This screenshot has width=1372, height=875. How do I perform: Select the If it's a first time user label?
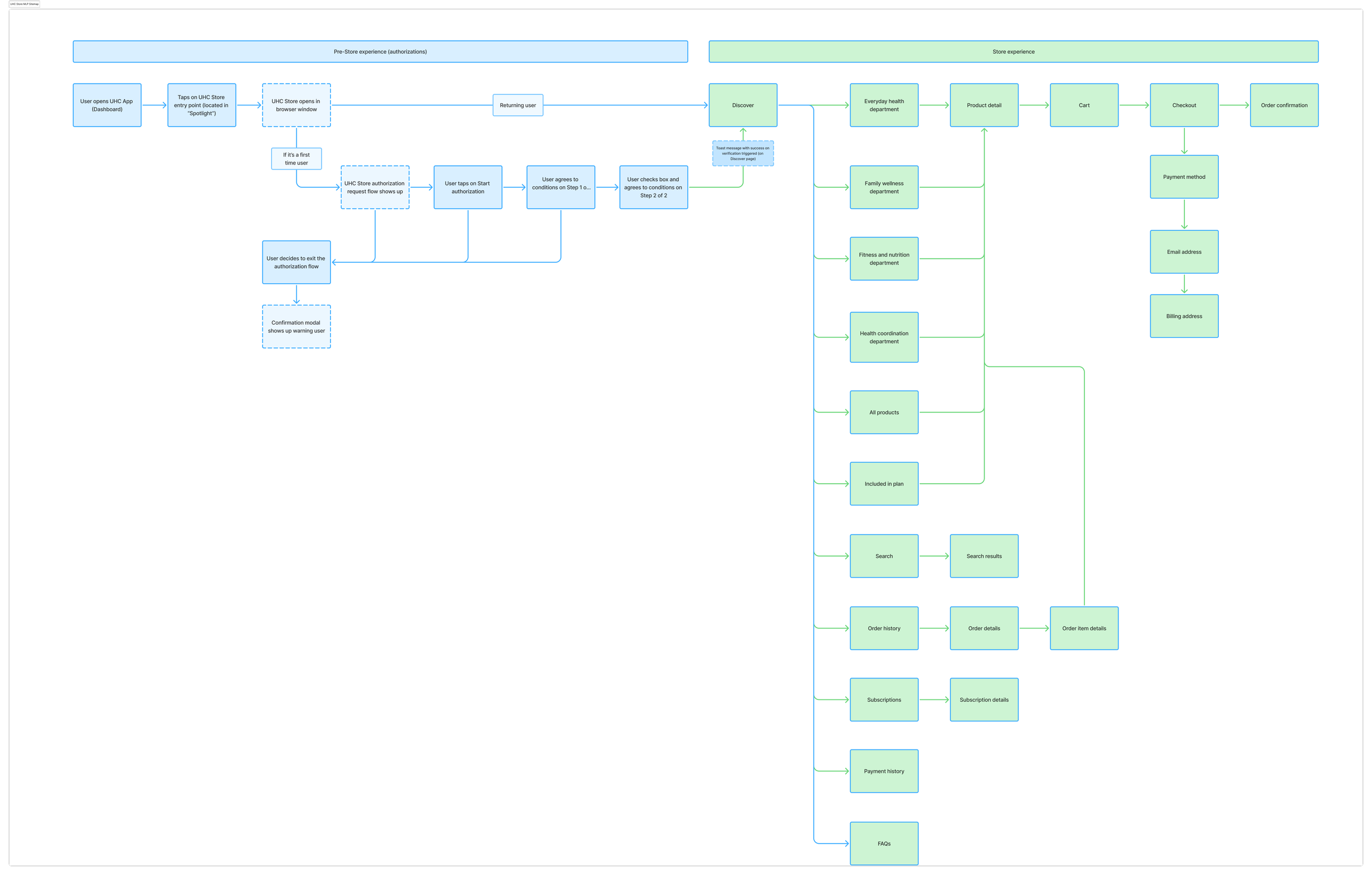[x=296, y=159]
